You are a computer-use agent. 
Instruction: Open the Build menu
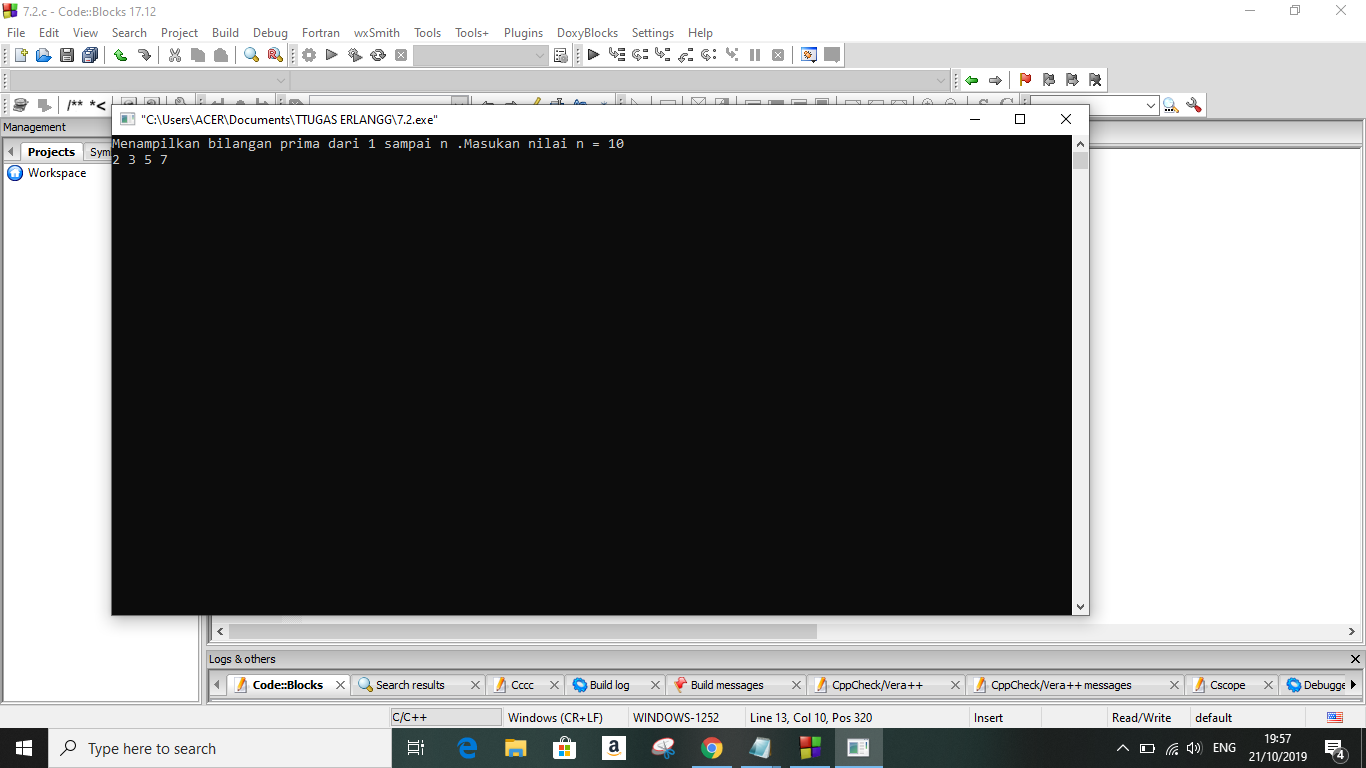pyautogui.click(x=225, y=33)
